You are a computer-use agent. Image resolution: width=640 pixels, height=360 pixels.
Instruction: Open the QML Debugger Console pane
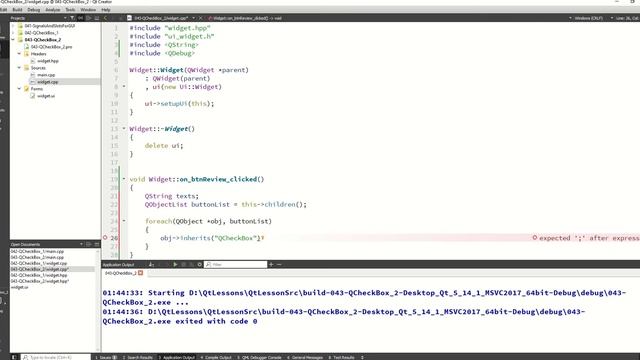click(x=259, y=357)
